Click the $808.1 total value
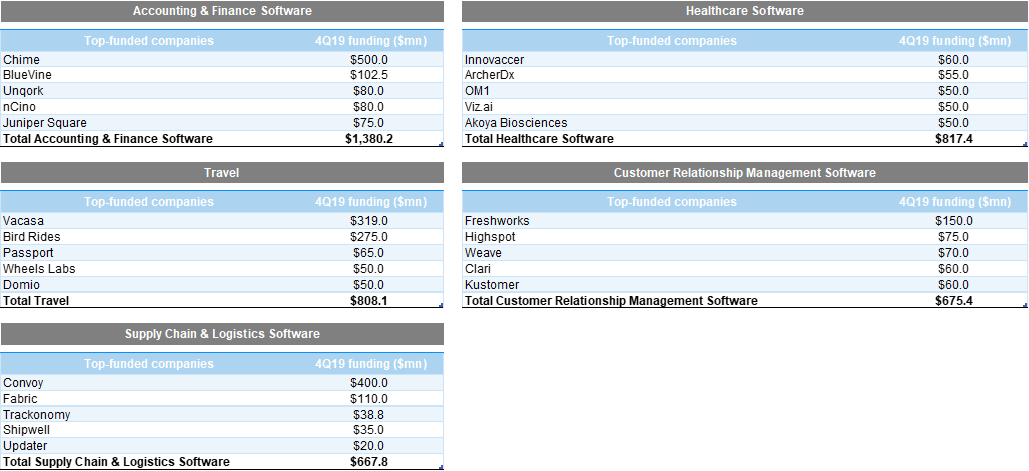Image resolution: width=1029 pixels, height=471 pixels. [370, 300]
